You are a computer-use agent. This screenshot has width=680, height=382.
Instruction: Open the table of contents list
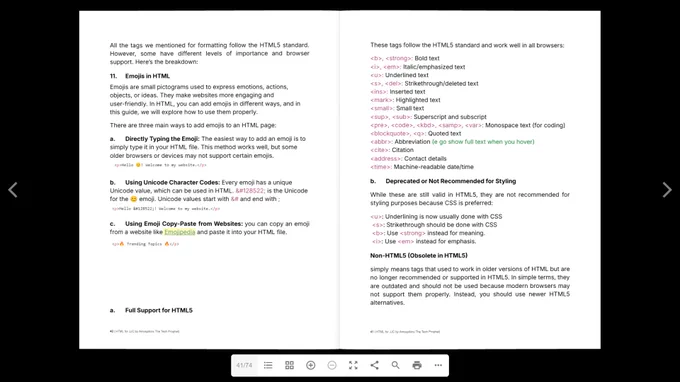coord(268,365)
